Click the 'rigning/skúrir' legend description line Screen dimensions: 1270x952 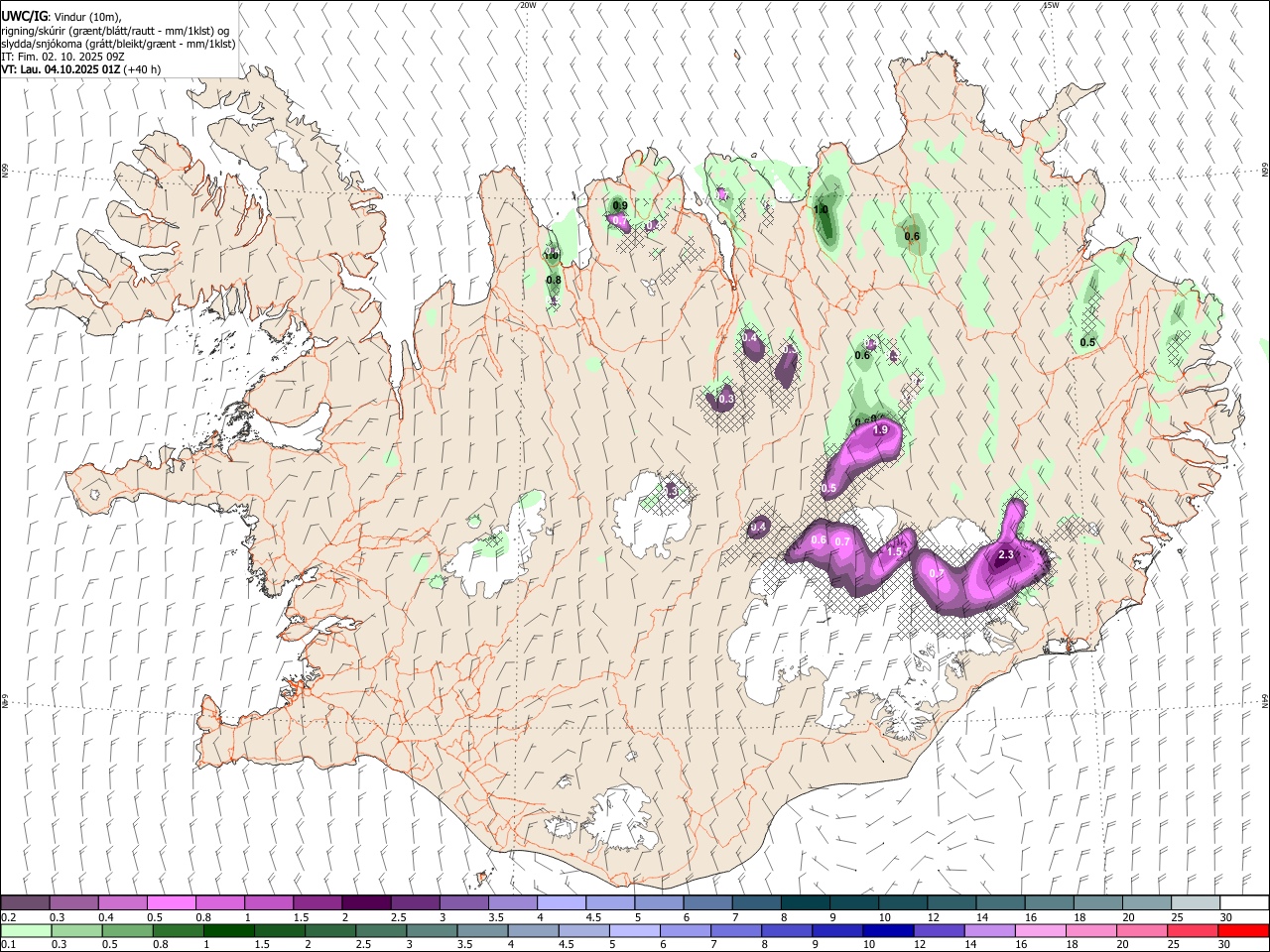115,31
